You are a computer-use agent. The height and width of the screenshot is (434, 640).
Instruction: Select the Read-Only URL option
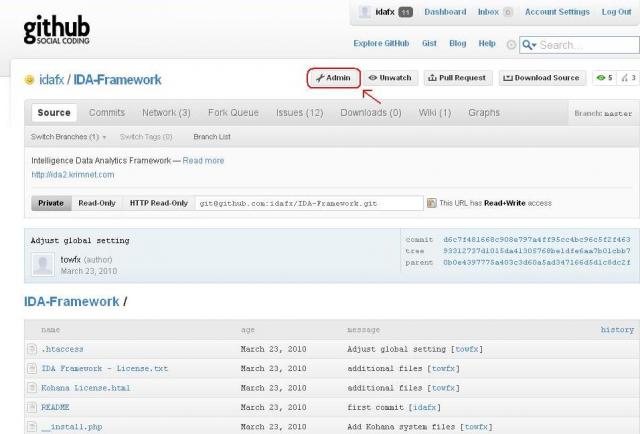[x=97, y=203]
